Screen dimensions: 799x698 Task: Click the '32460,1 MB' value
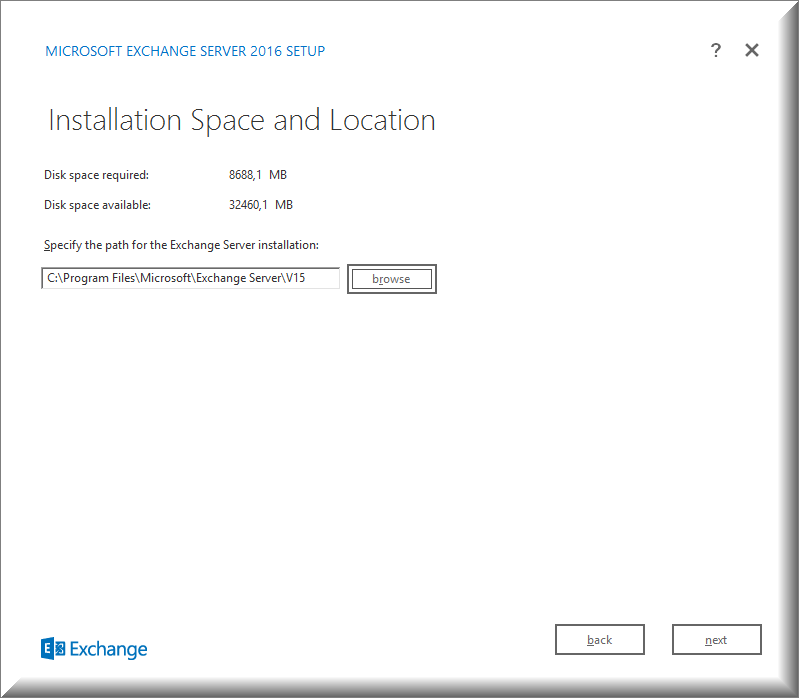click(x=261, y=205)
